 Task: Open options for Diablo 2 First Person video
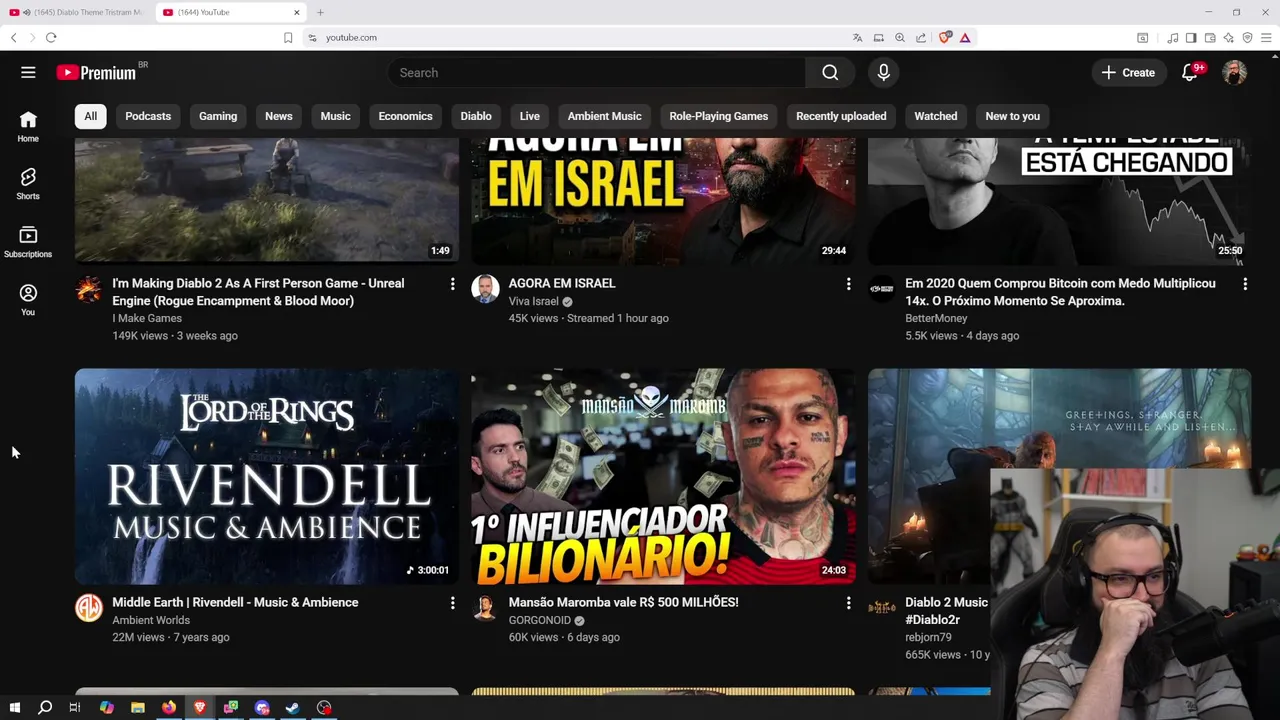tap(452, 284)
